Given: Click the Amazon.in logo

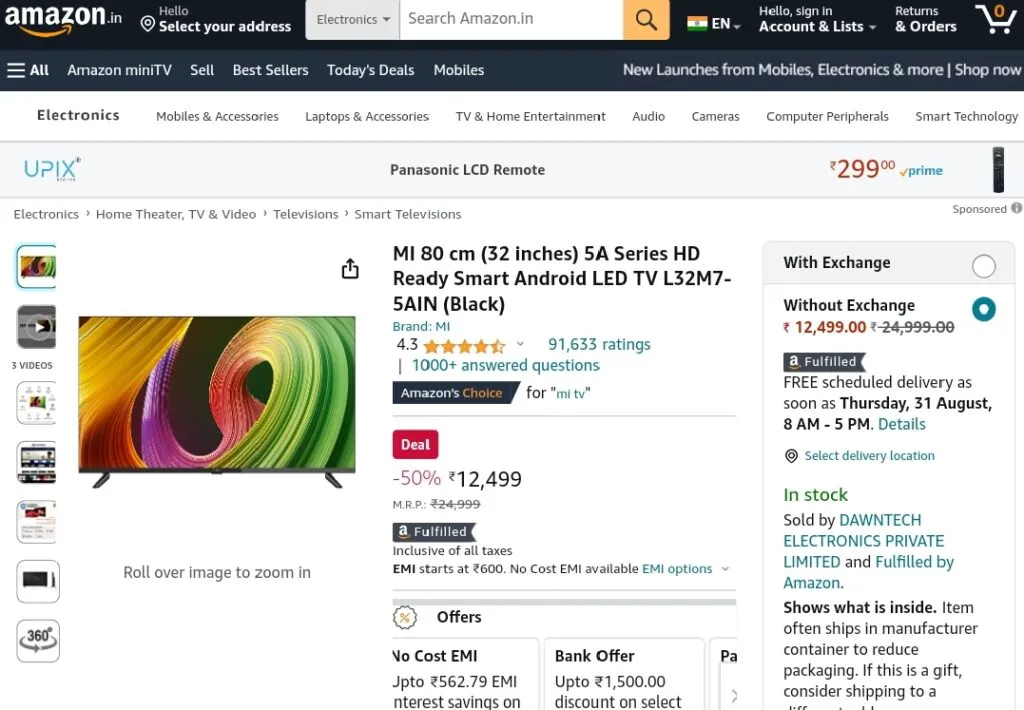Looking at the screenshot, I should (x=63, y=18).
